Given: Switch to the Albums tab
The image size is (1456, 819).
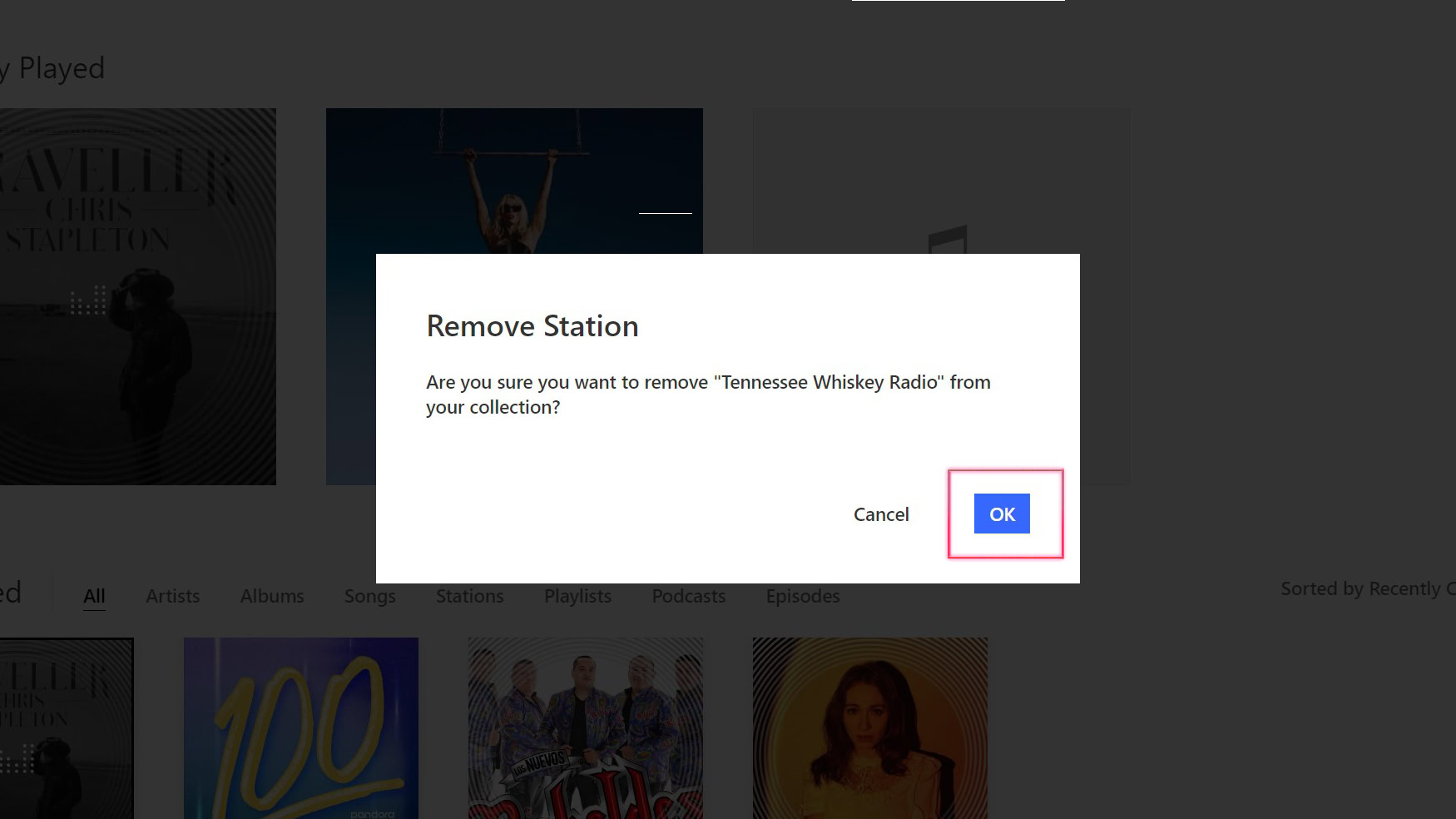Looking at the screenshot, I should pos(272,596).
